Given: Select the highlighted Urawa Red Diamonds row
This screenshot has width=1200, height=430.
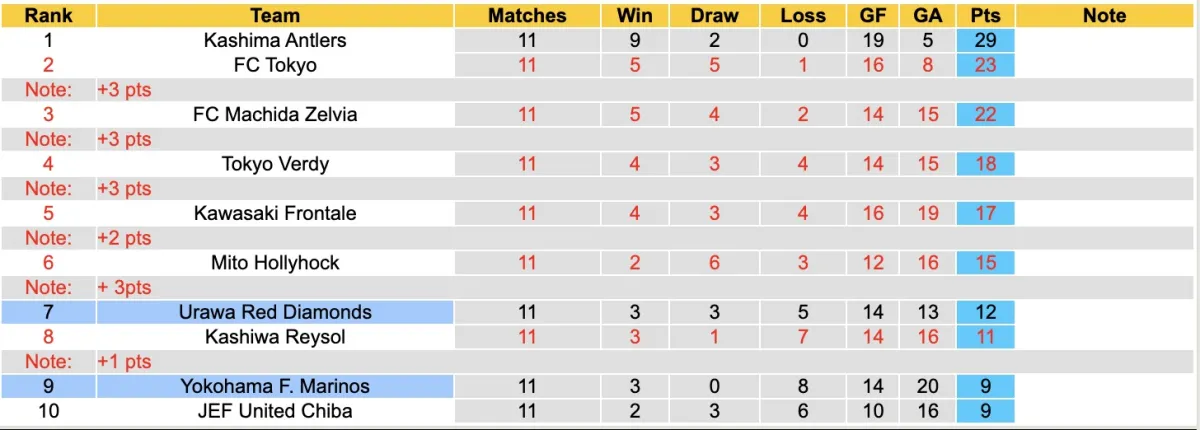Looking at the screenshot, I should tap(275, 312).
